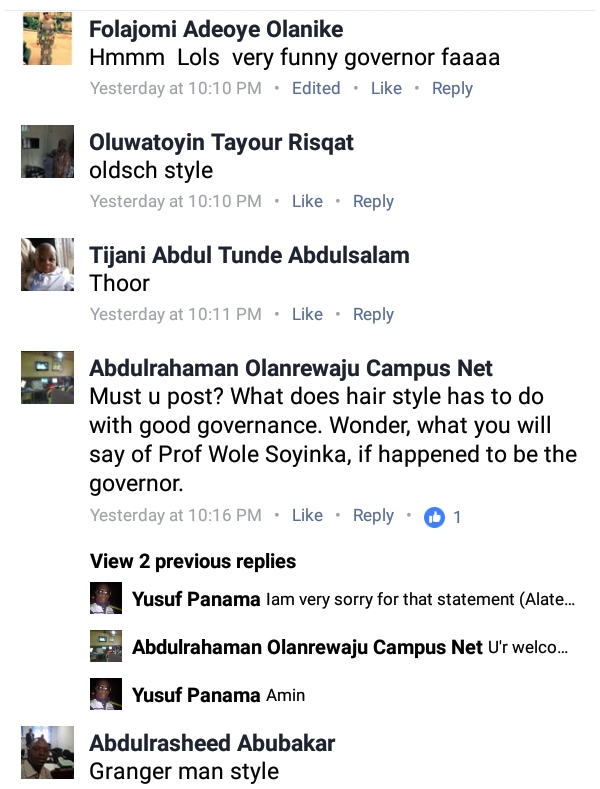Like Folajomi Adeoye Olanike's comment
This screenshot has width=600, height=789.
386,88
